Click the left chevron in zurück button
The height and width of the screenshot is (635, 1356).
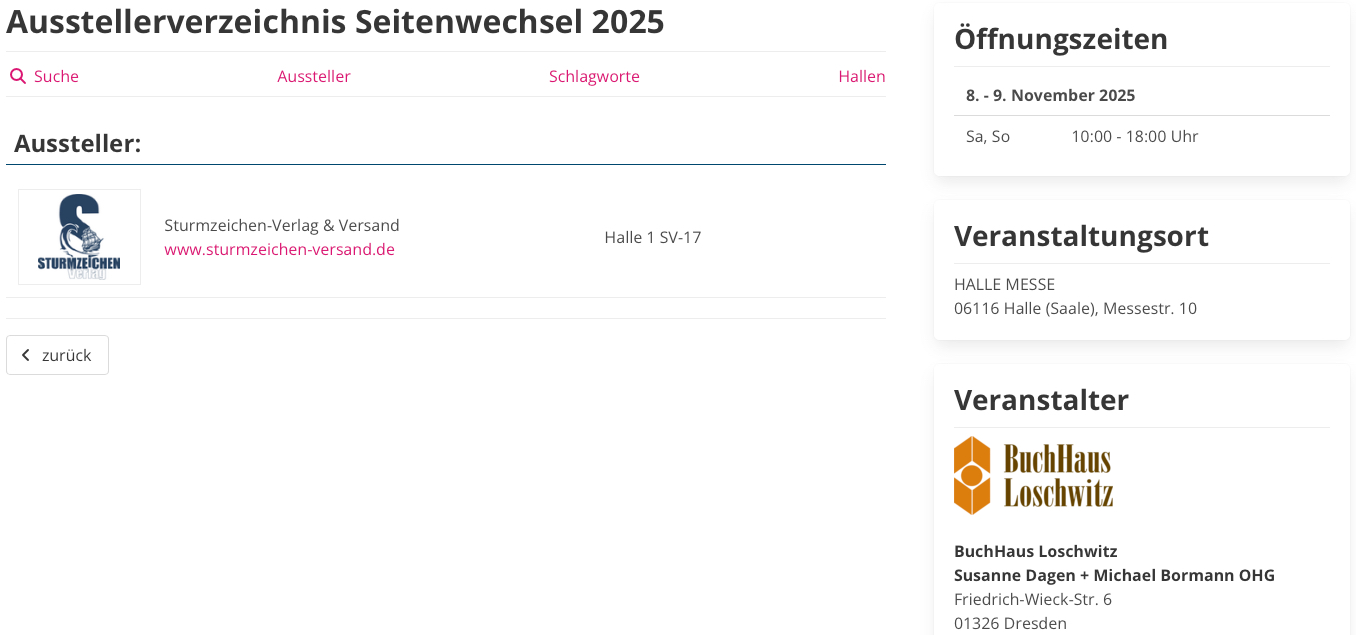pyautogui.click(x=26, y=355)
